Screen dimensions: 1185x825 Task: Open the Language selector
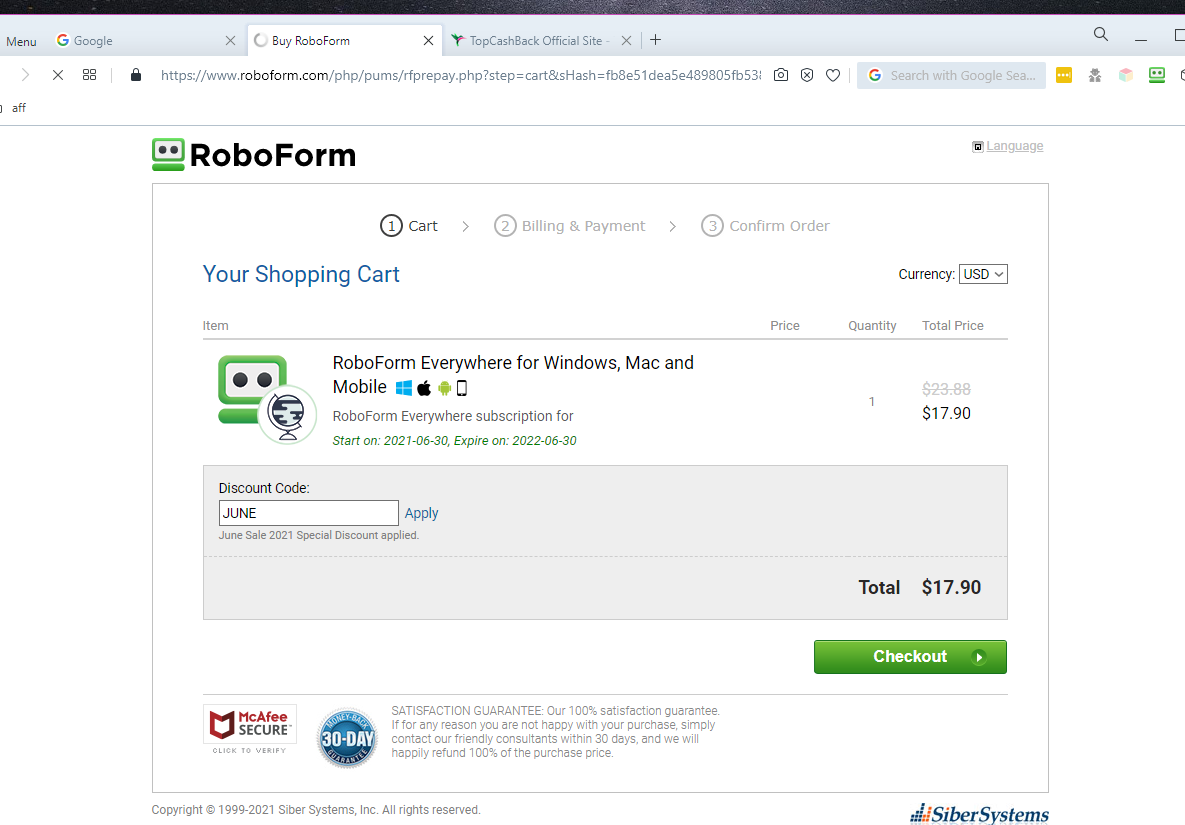click(1014, 146)
